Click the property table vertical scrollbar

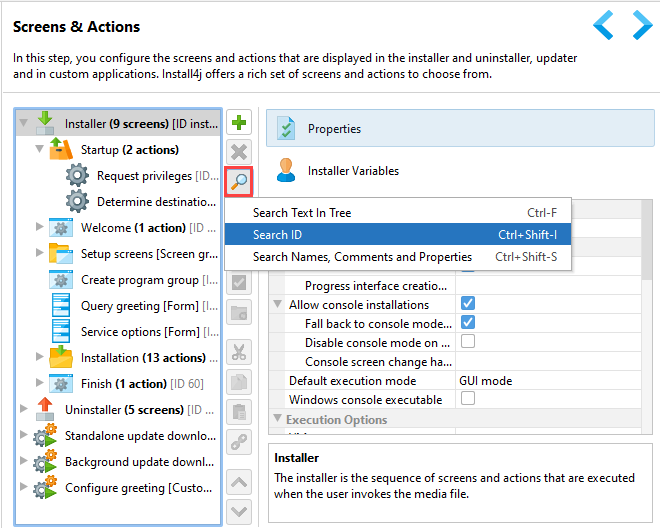pyautogui.click(x=647, y=240)
